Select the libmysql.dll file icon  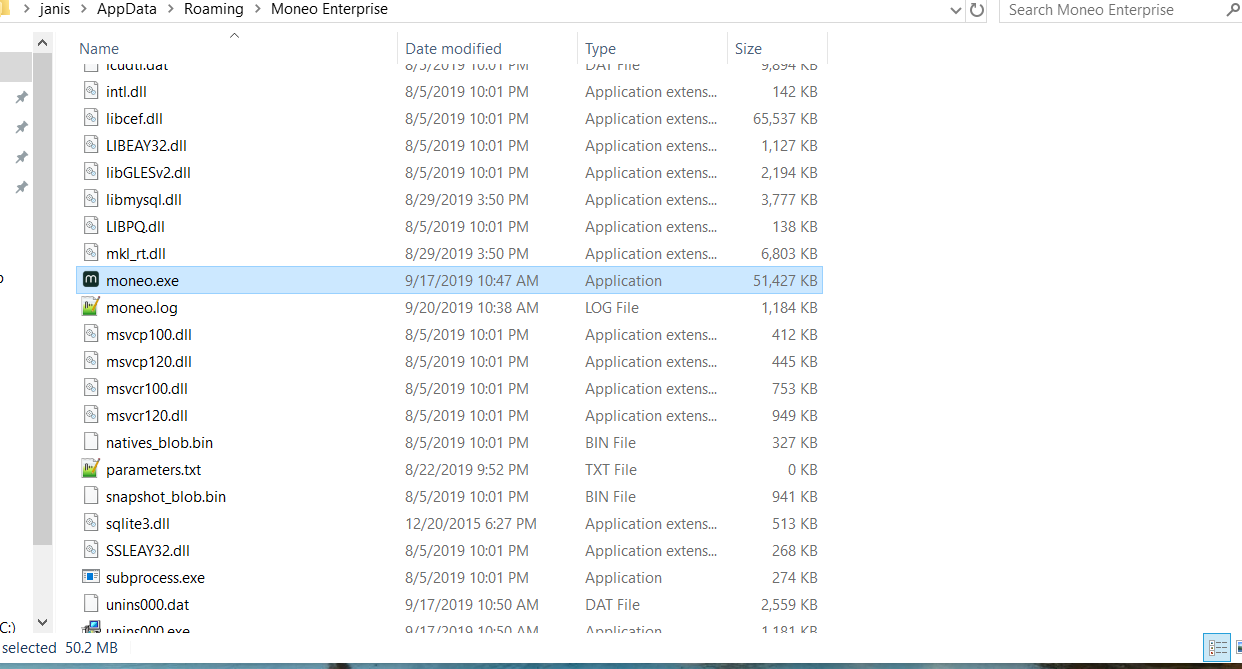pos(91,200)
